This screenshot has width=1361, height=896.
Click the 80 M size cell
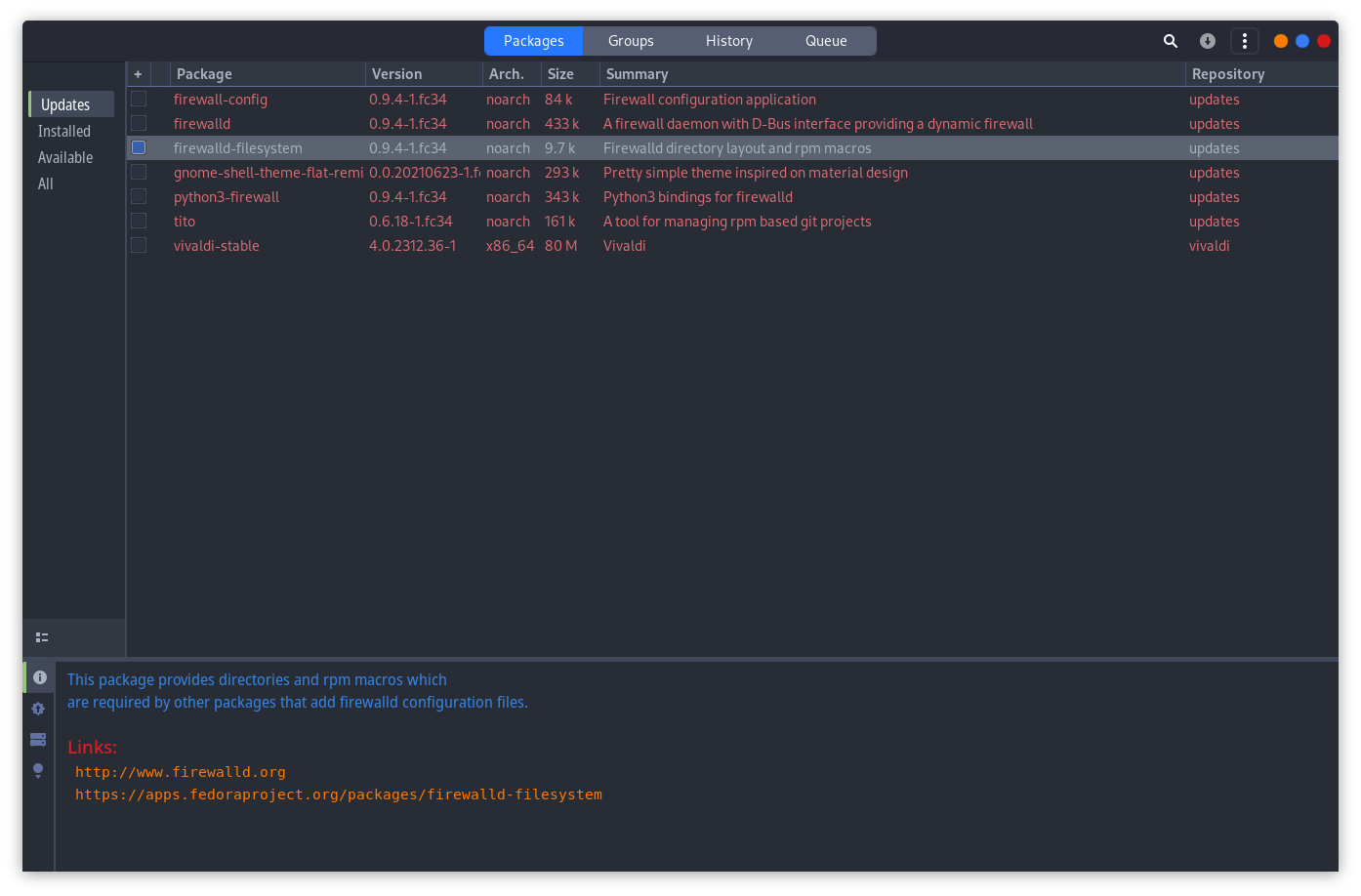[x=561, y=246]
